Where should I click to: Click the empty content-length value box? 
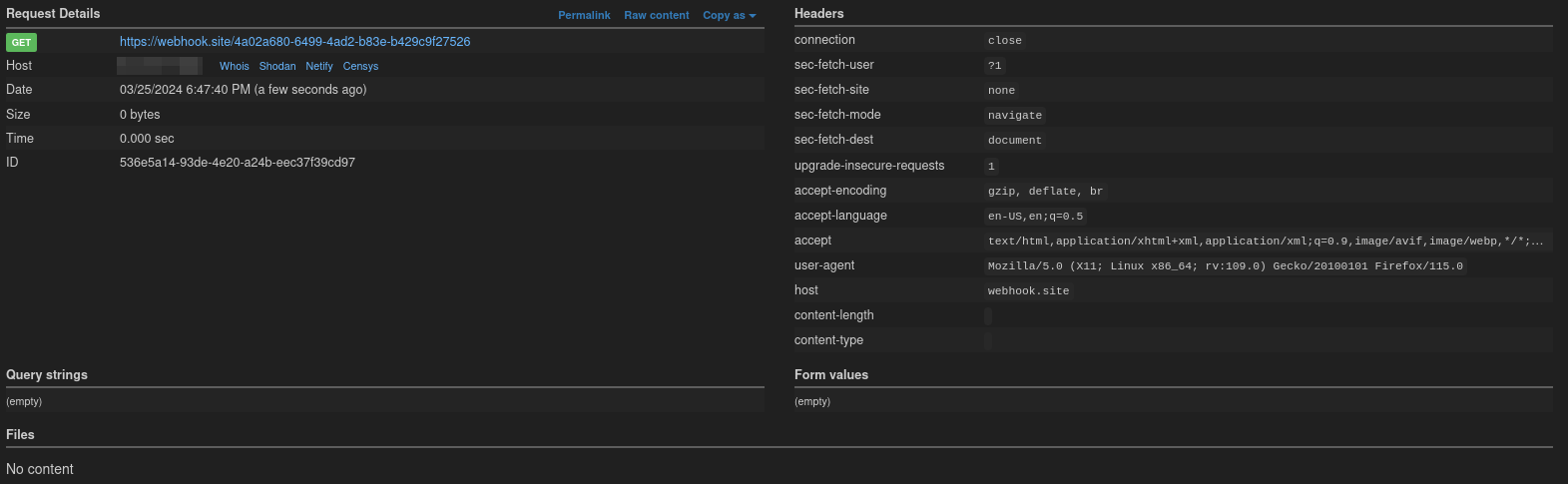pos(988,316)
